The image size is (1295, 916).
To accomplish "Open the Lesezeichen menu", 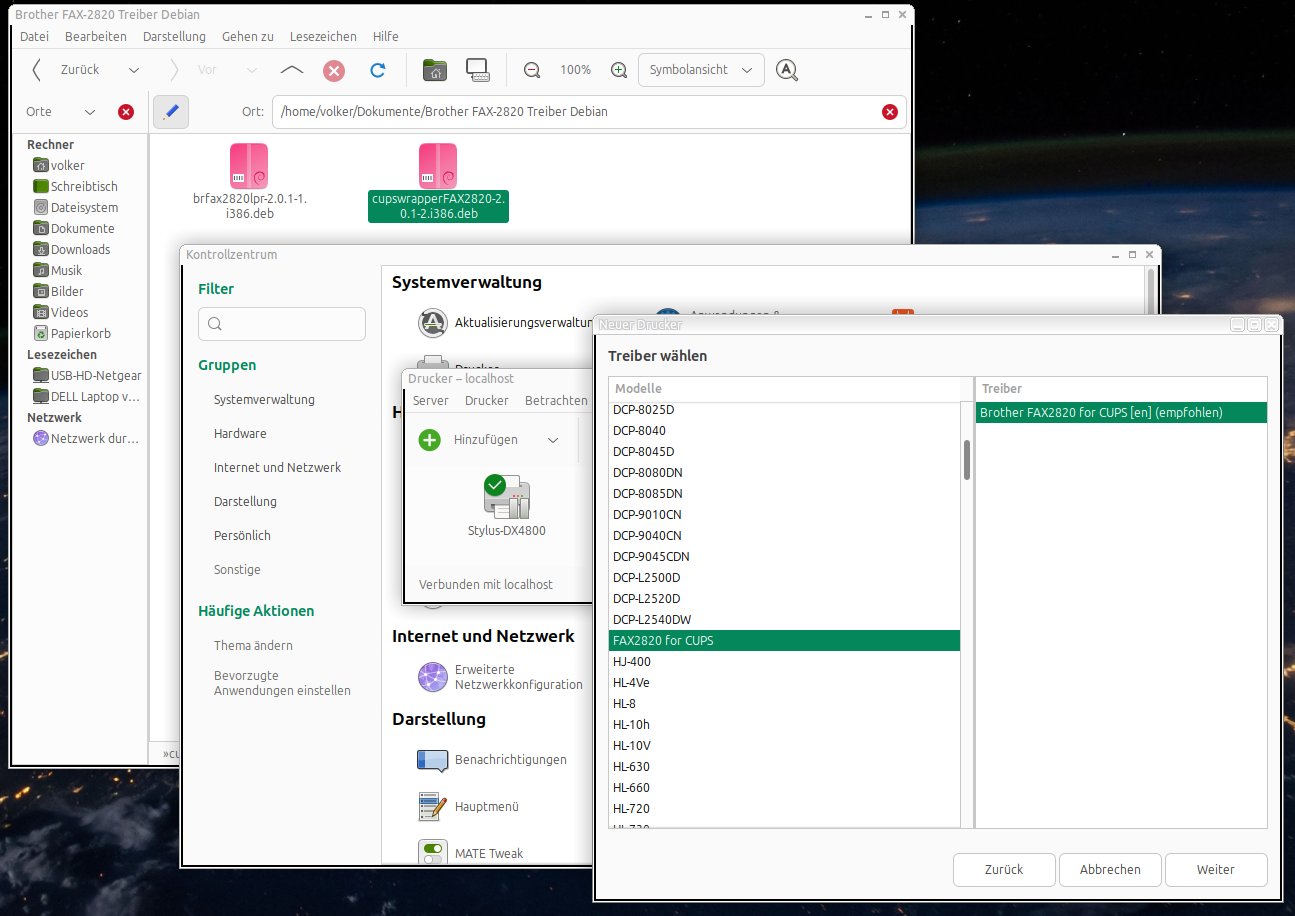I will pyautogui.click(x=323, y=36).
